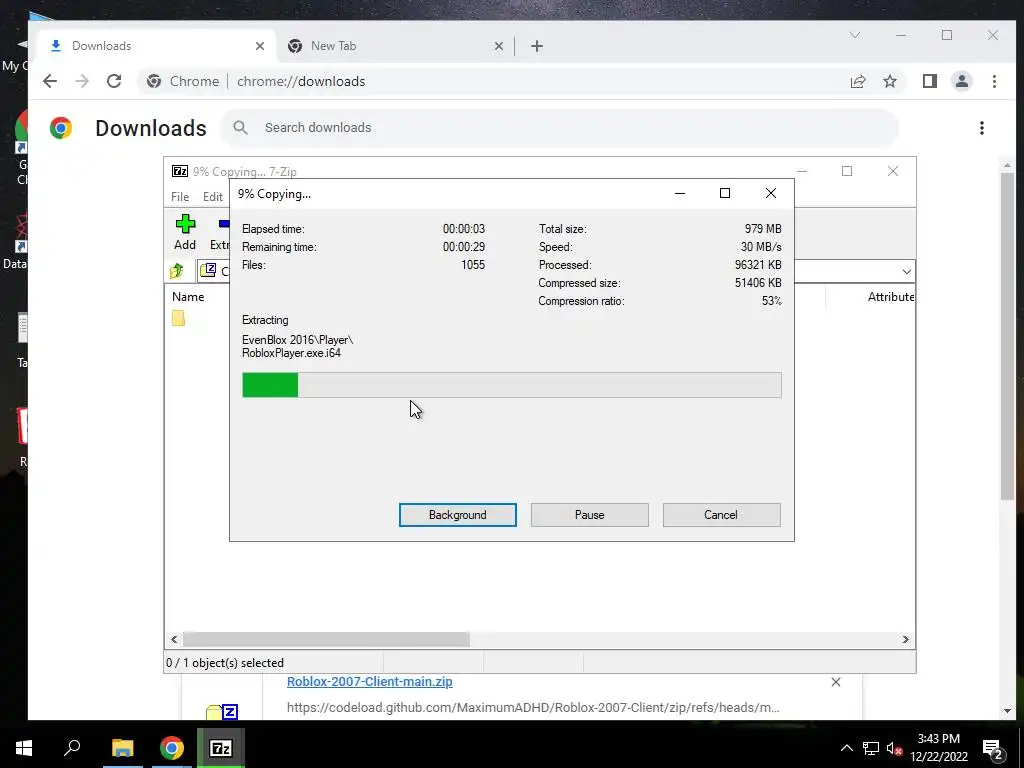Toggle Chrome side panel icon
Image resolution: width=1024 pixels, height=768 pixels.
pos(929,81)
